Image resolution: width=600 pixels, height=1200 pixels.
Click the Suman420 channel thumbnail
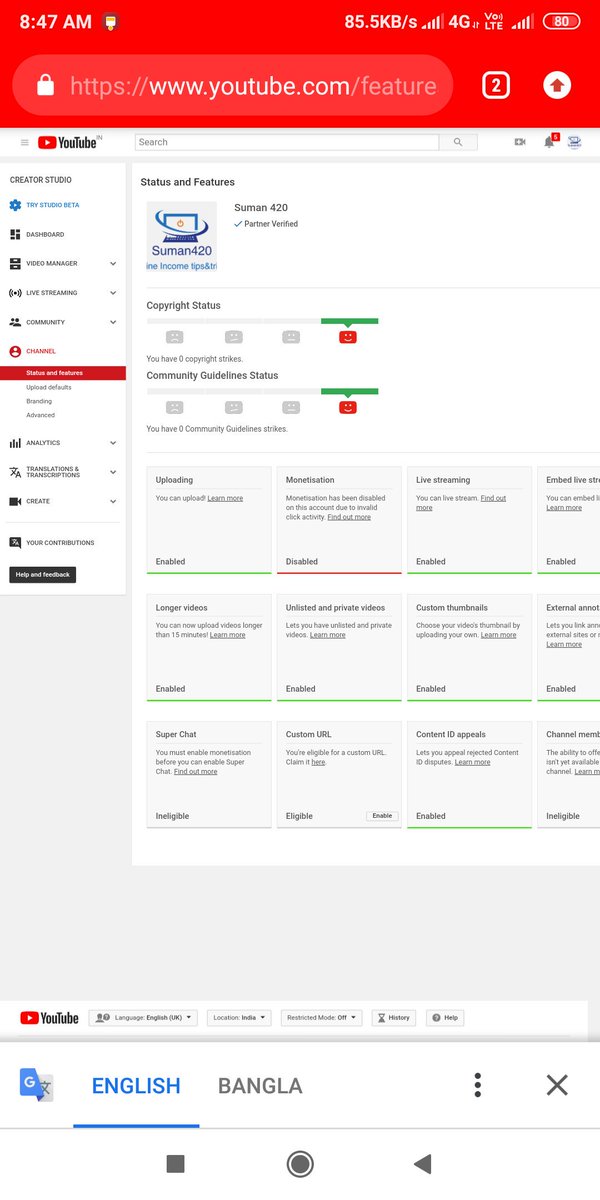point(182,237)
